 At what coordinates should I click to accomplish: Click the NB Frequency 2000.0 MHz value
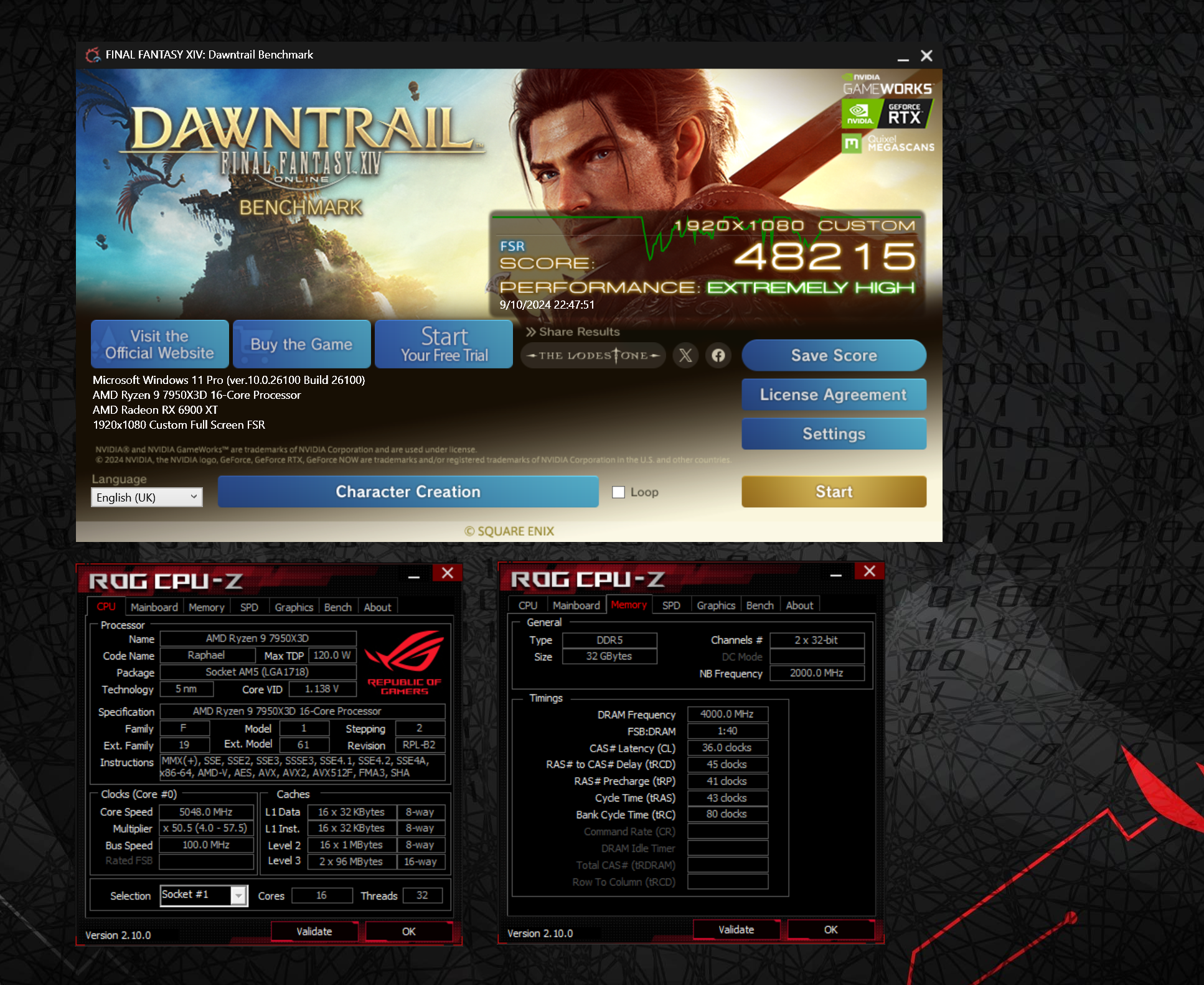pos(817,673)
